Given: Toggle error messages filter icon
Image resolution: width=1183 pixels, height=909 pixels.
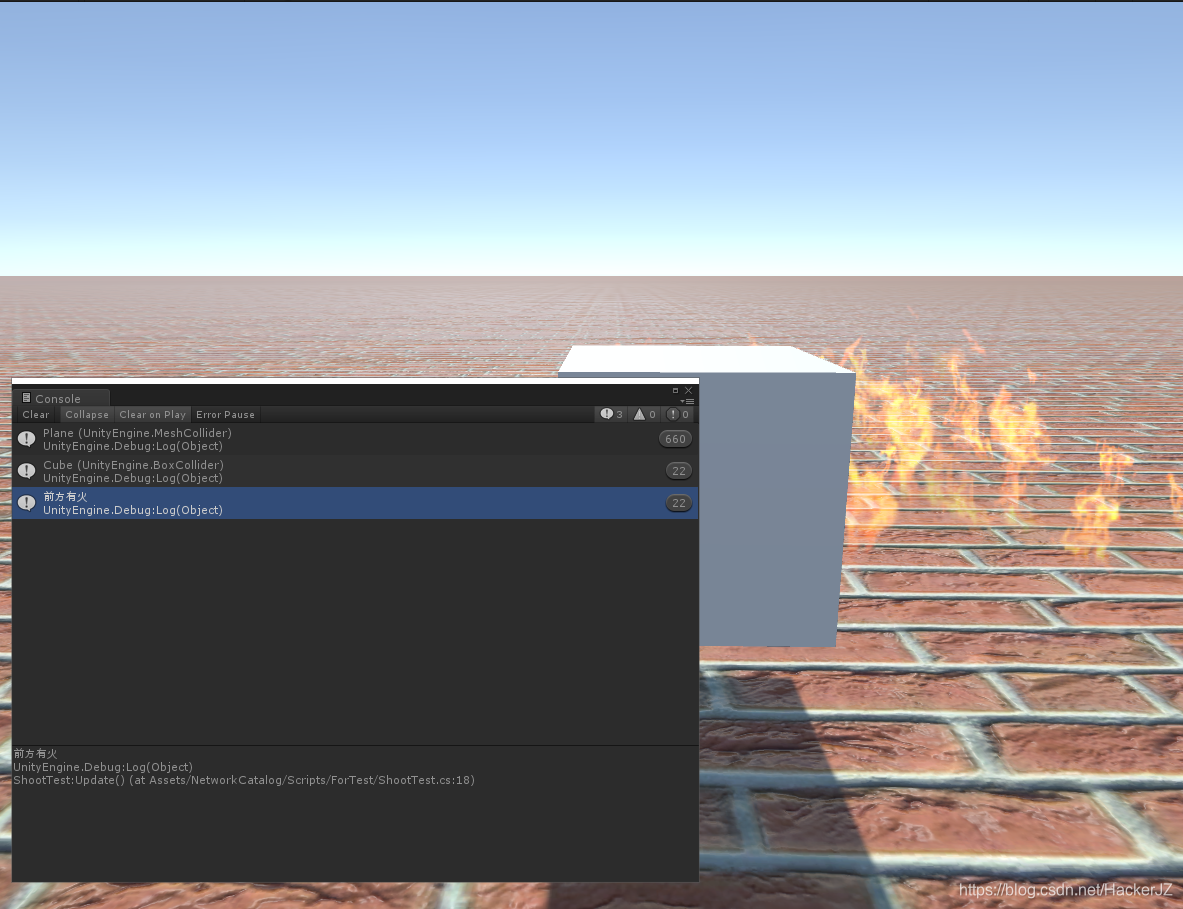Looking at the screenshot, I should (x=678, y=414).
